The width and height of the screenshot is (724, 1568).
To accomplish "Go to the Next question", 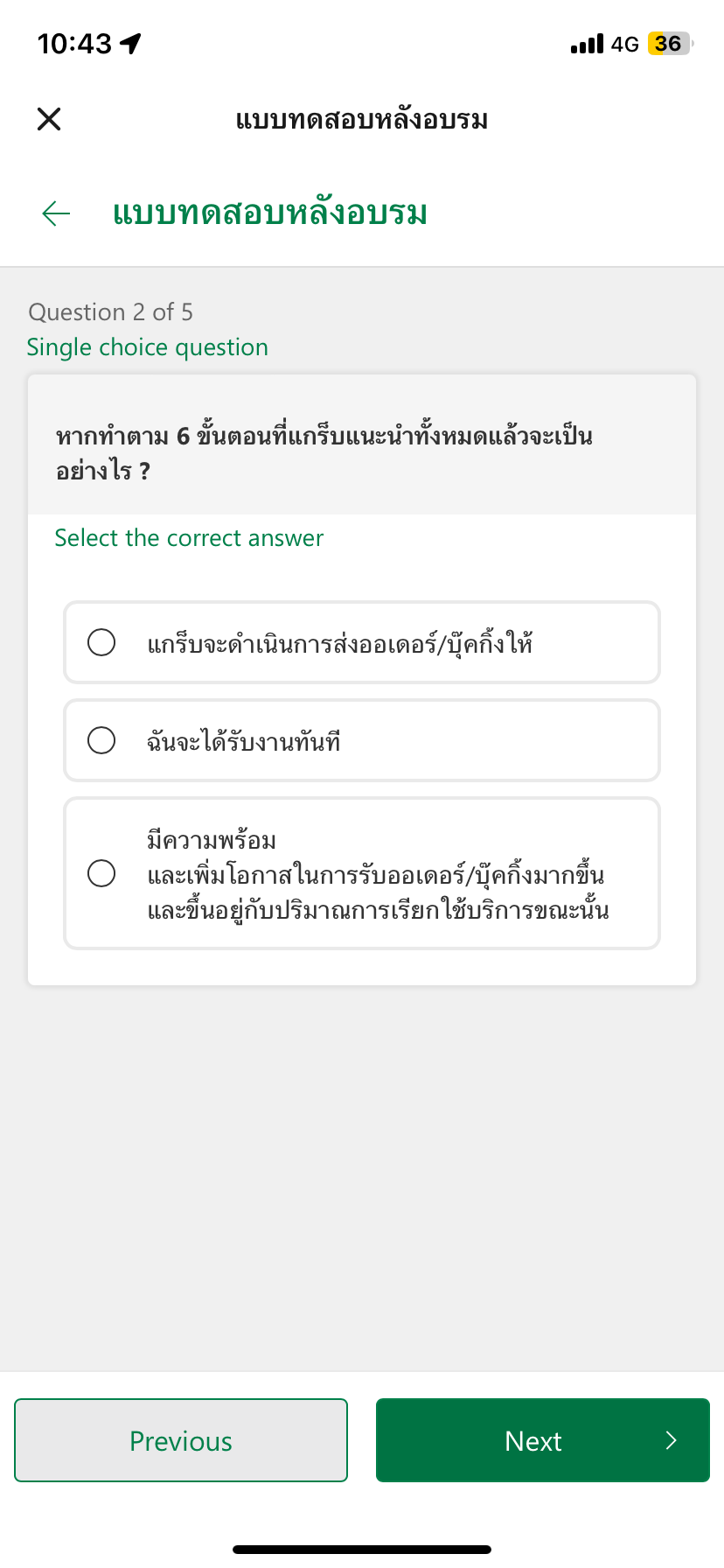I will pos(543,1440).
